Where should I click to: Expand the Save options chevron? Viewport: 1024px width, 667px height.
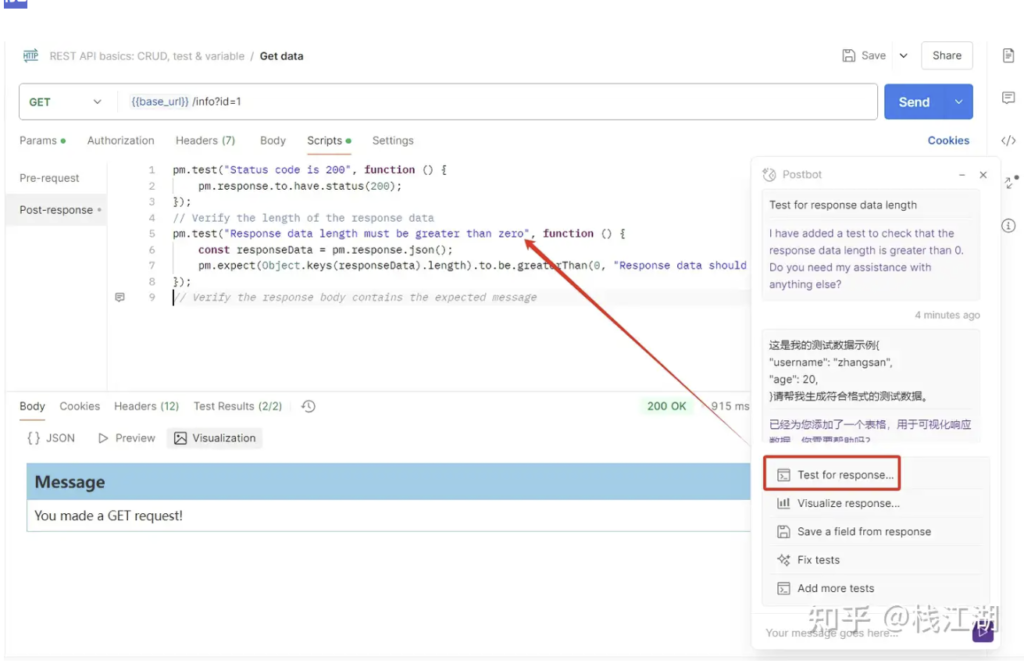click(903, 56)
